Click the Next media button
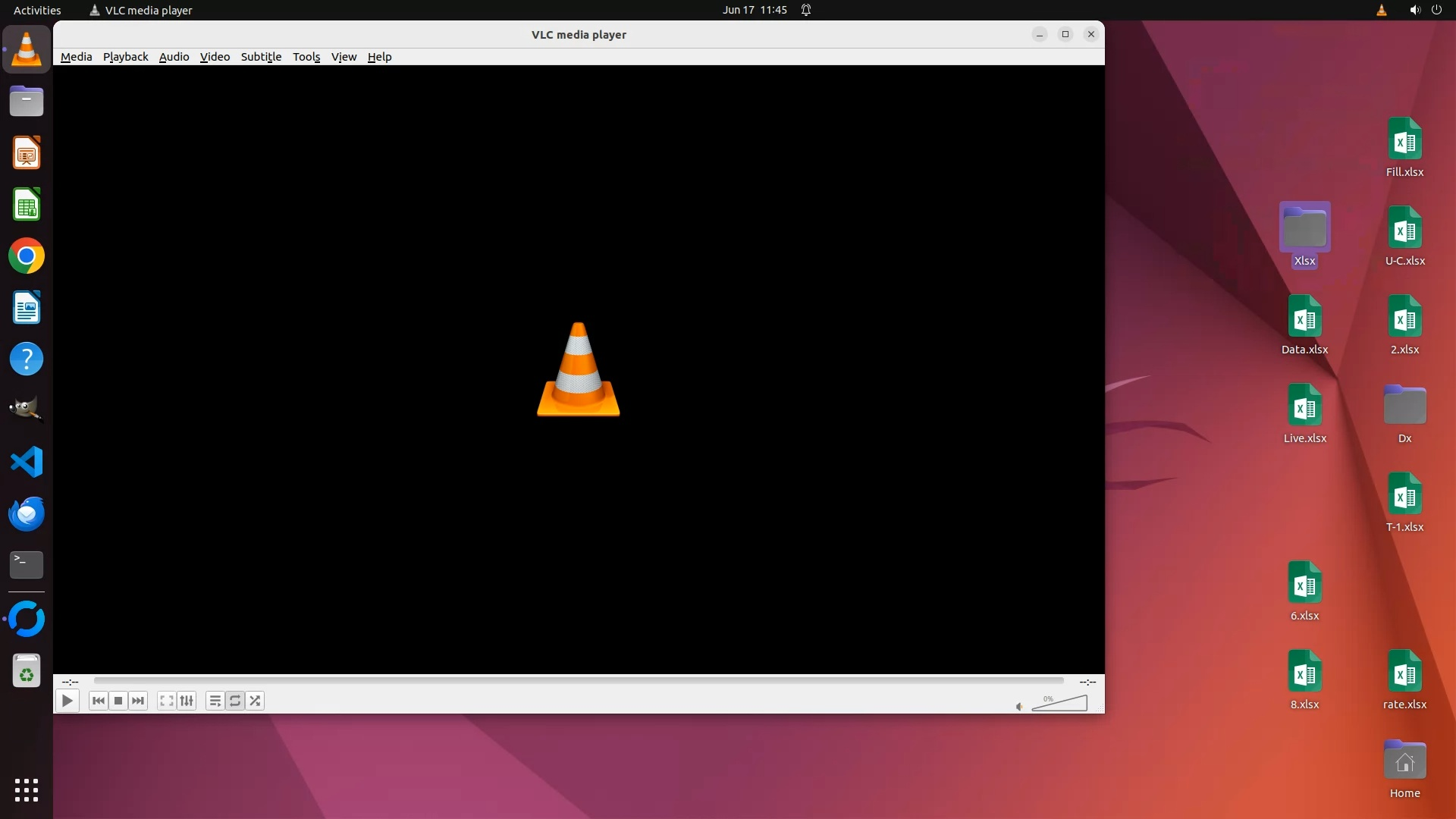Image resolution: width=1456 pixels, height=819 pixels. coord(138,701)
